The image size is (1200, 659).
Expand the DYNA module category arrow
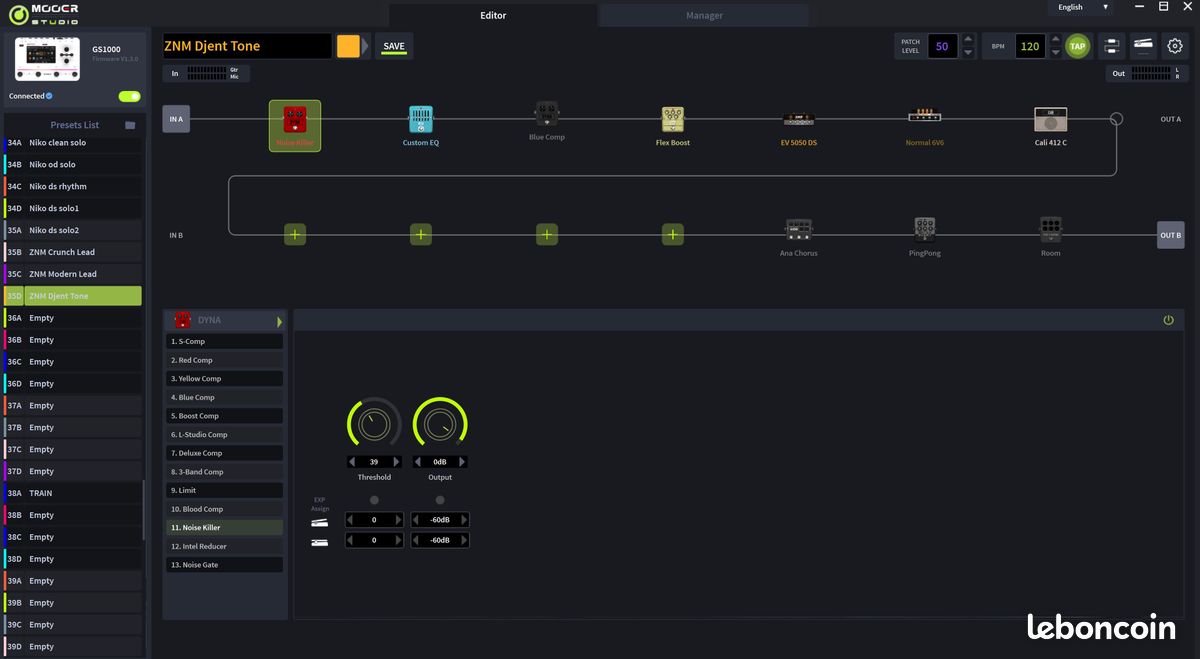coord(279,321)
